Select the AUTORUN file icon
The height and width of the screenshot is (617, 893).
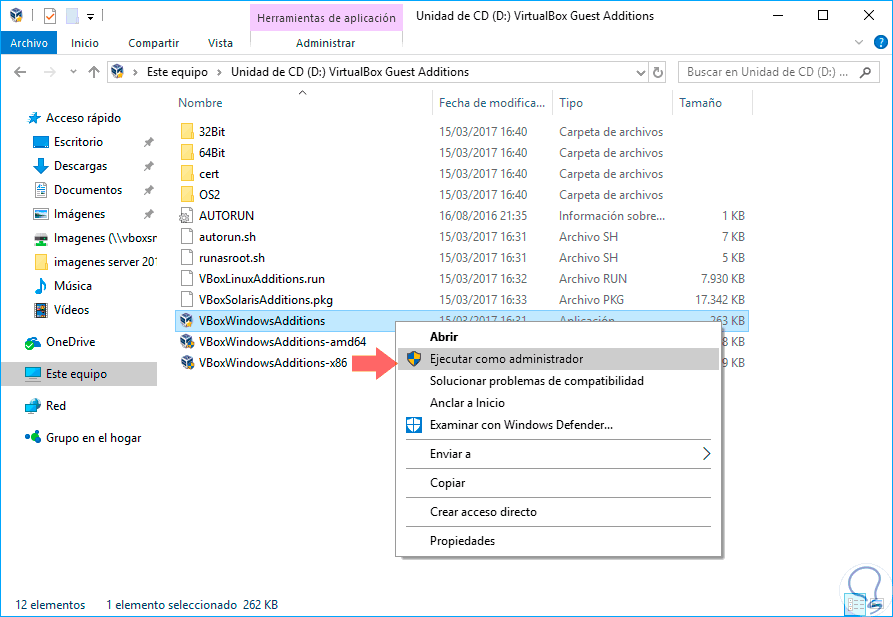[186, 216]
